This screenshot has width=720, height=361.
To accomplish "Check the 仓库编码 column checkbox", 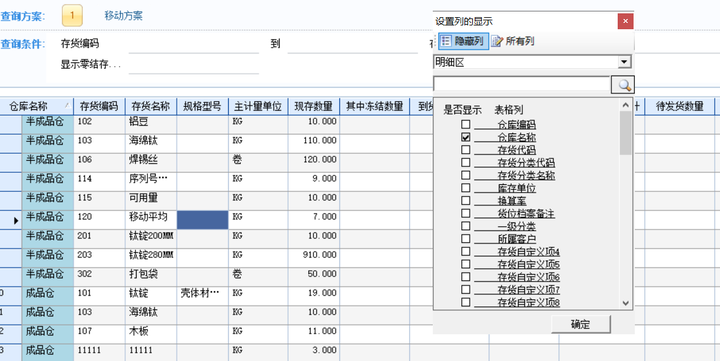I will (466, 124).
